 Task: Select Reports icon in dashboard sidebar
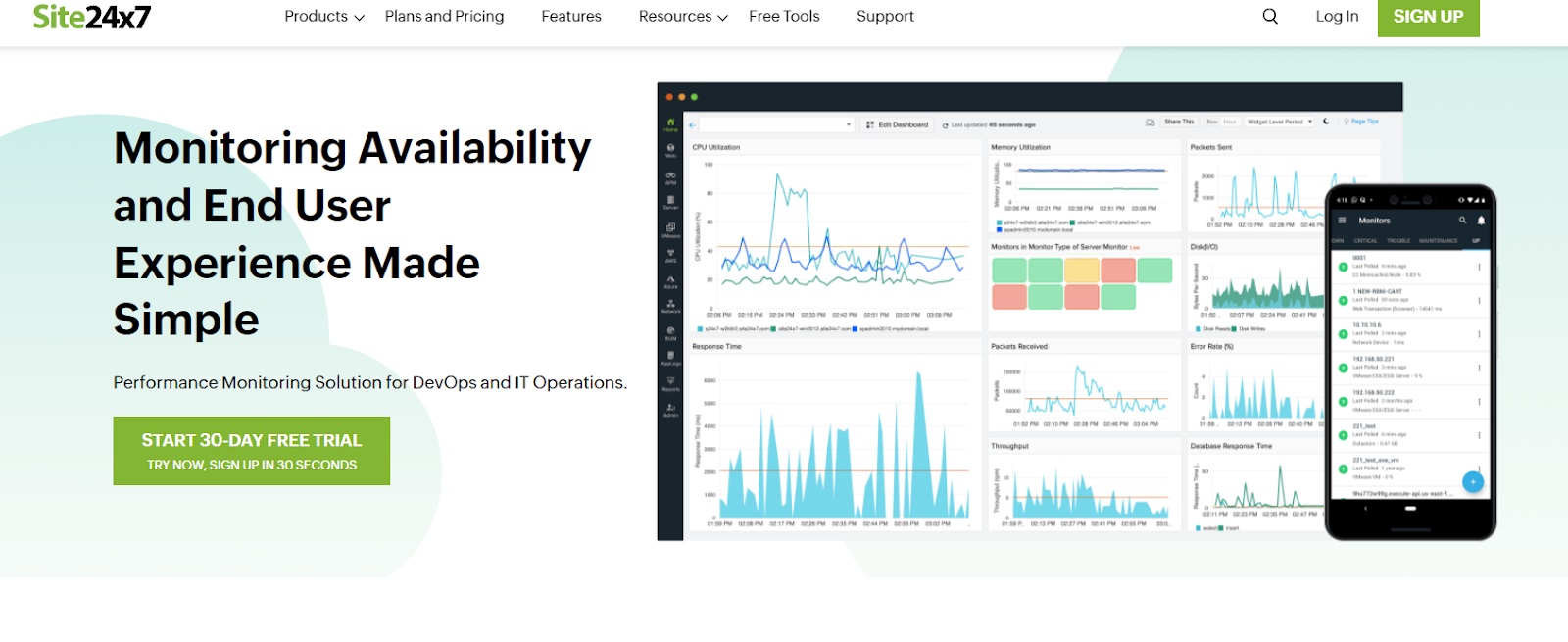[x=670, y=383]
